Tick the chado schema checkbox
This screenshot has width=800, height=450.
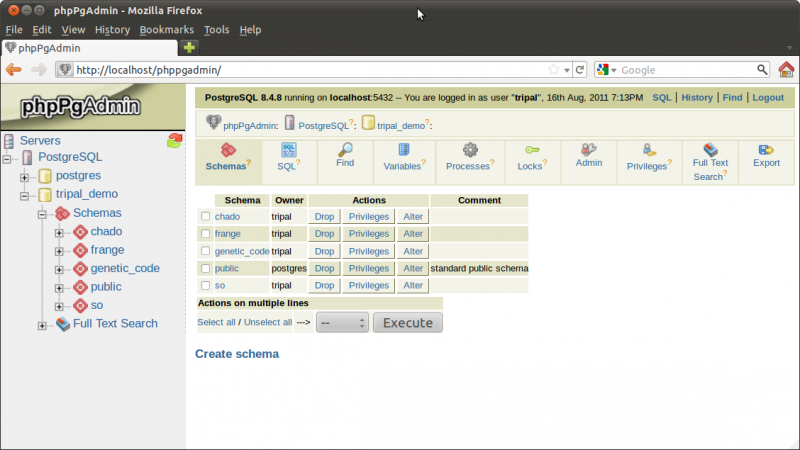tap(205, 216)
